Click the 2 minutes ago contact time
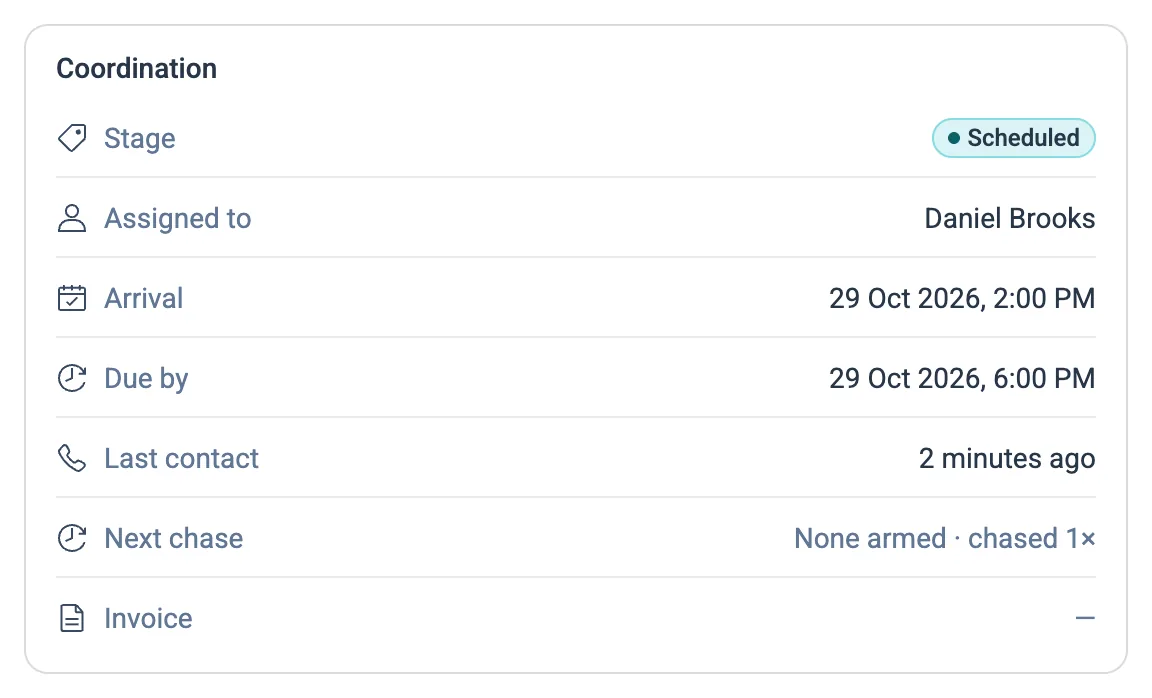Image resolution: width=1152 pixels, height=698 pixels. coord(1007,458)
